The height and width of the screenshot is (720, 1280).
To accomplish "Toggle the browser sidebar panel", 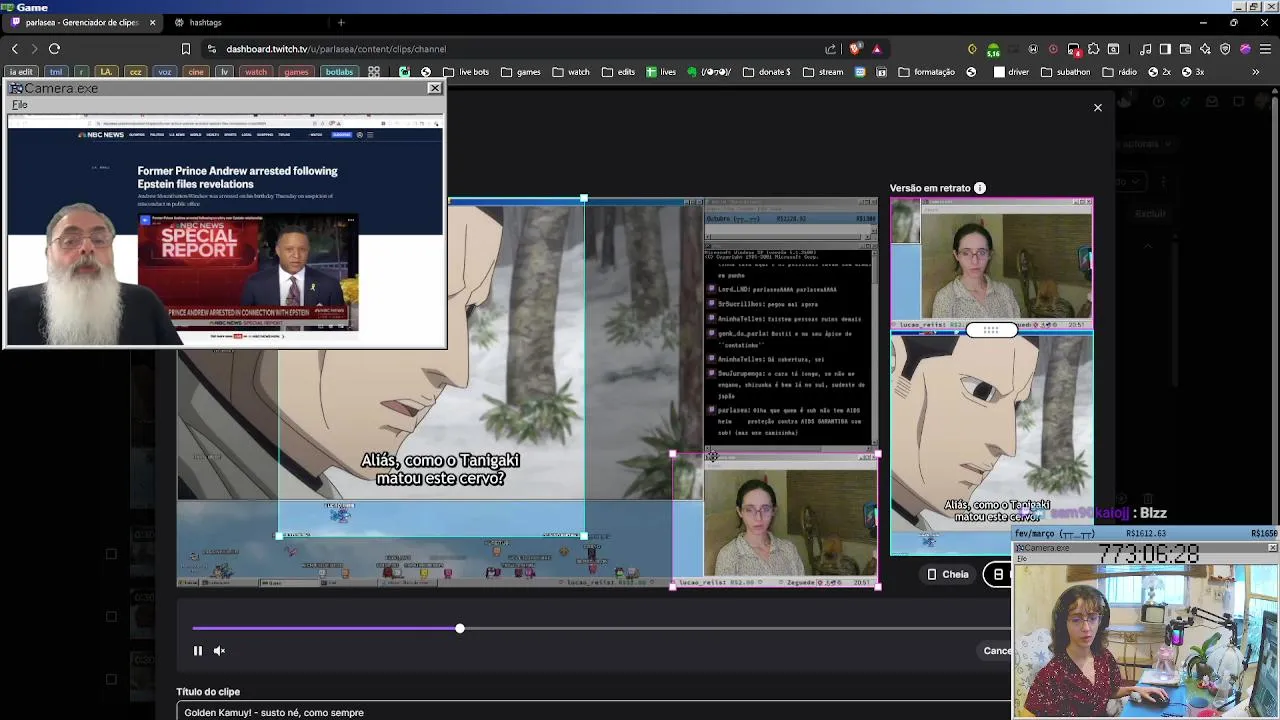I will [x=1165, y=48].
